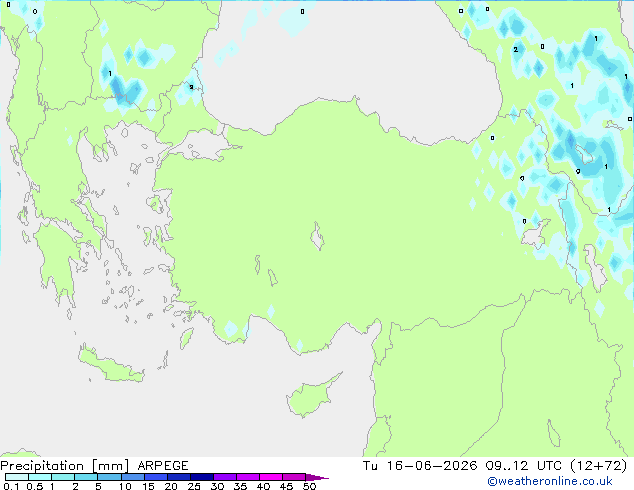Pick the legend swatch between 1 and 2
This screenshot has width=634, height=490.
[x=63, y=477]
